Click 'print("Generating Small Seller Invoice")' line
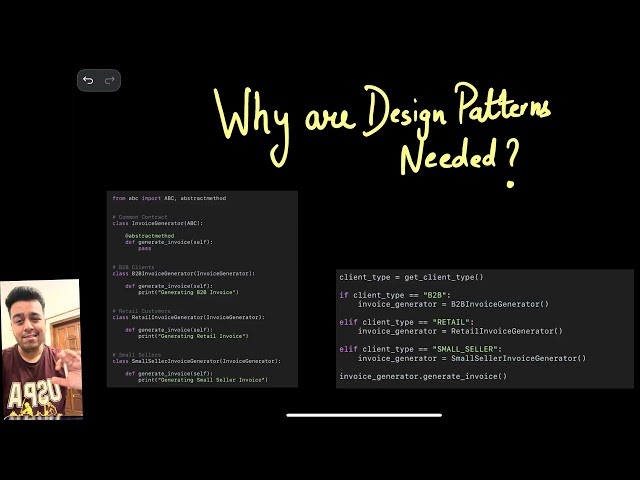This screenshot has width=640, height=480. pos(203,380)
